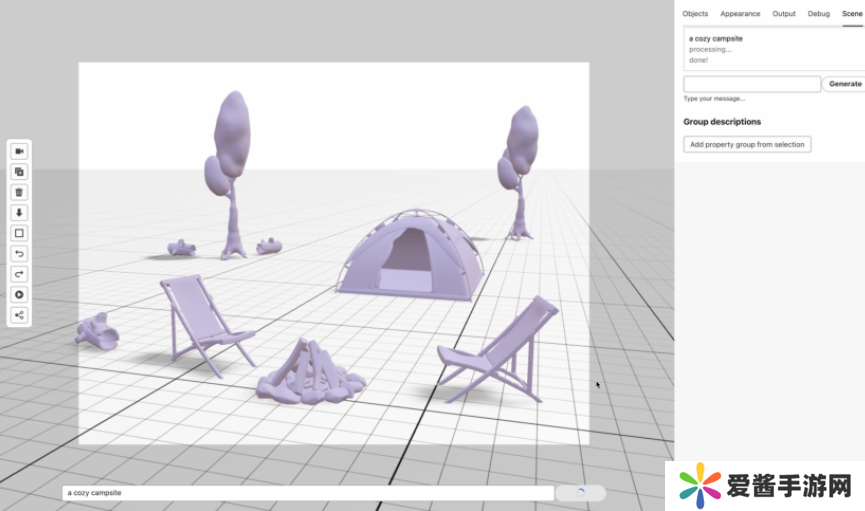Viewport: 865px width, 511px height.
Task: Focus the message input next to Generate
Action: pos(752,84)
